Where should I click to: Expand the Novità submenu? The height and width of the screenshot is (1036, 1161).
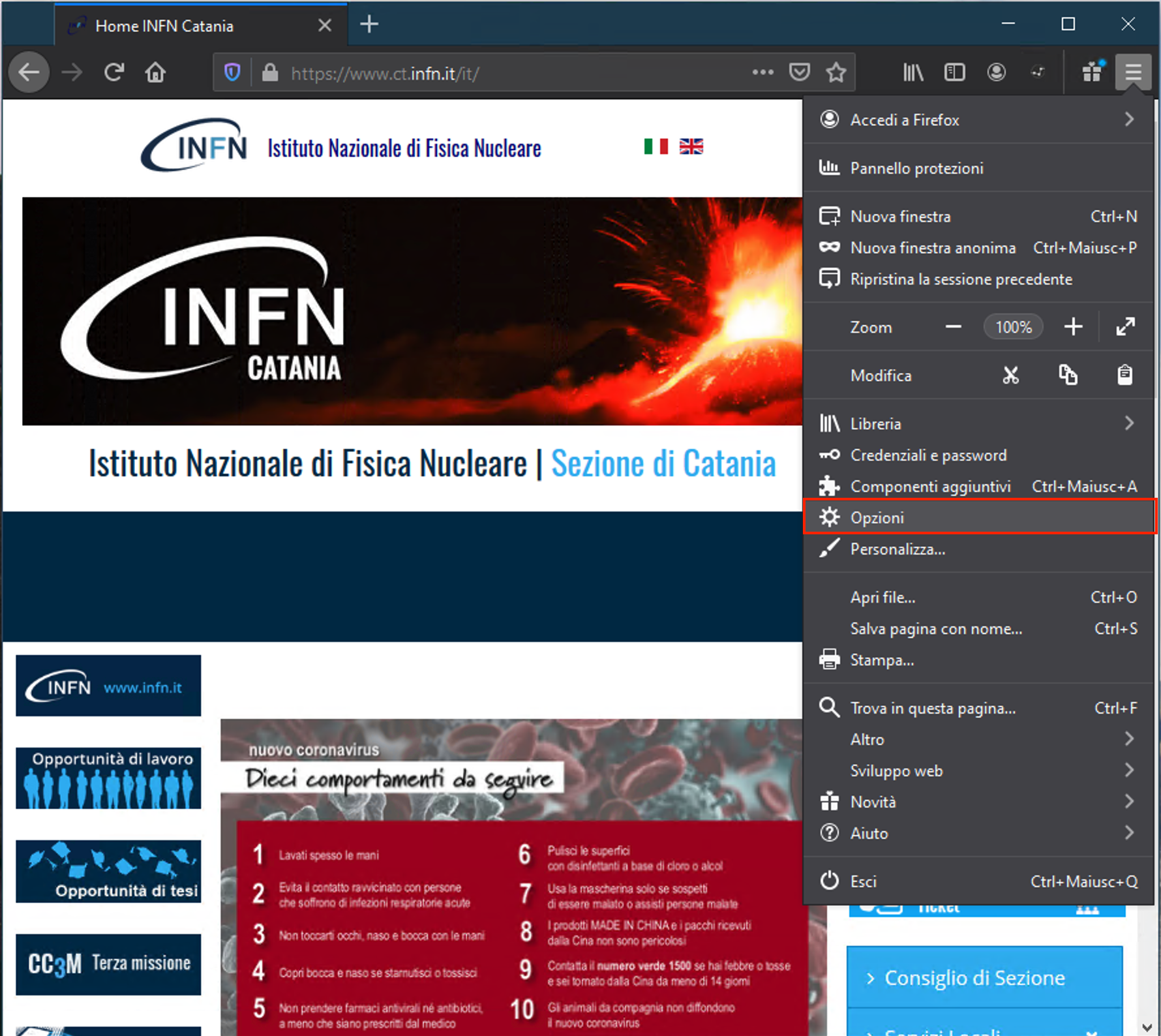pyautogui.click(x=978, y=802)
